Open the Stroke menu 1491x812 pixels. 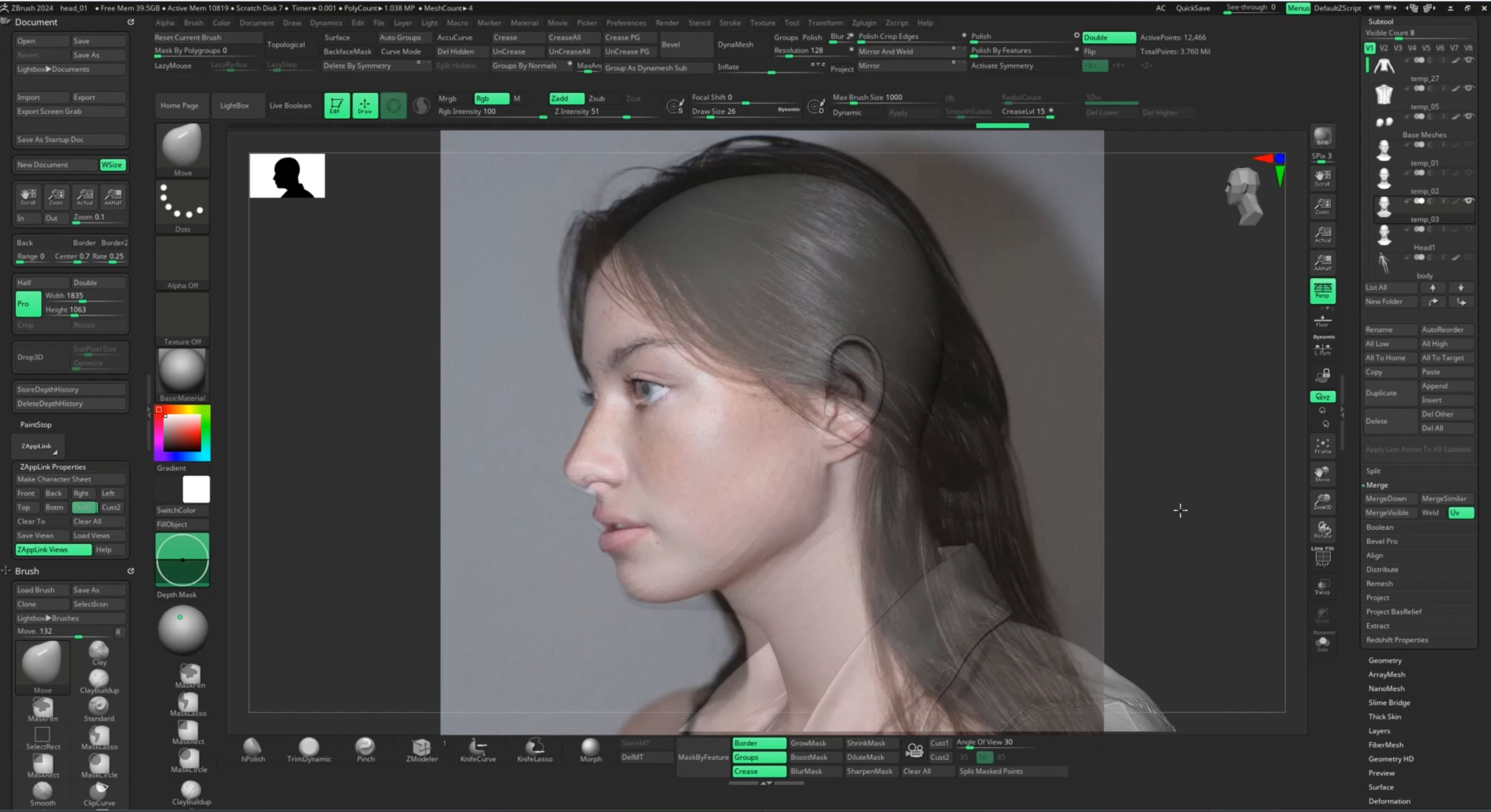(729, 23)
